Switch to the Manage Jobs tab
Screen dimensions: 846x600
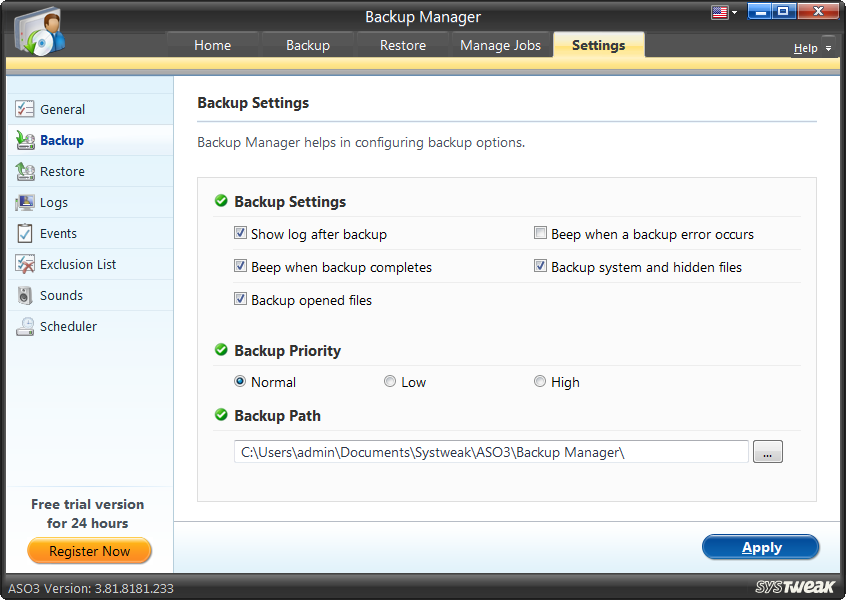pyautogui.click(x=500, y=45)
